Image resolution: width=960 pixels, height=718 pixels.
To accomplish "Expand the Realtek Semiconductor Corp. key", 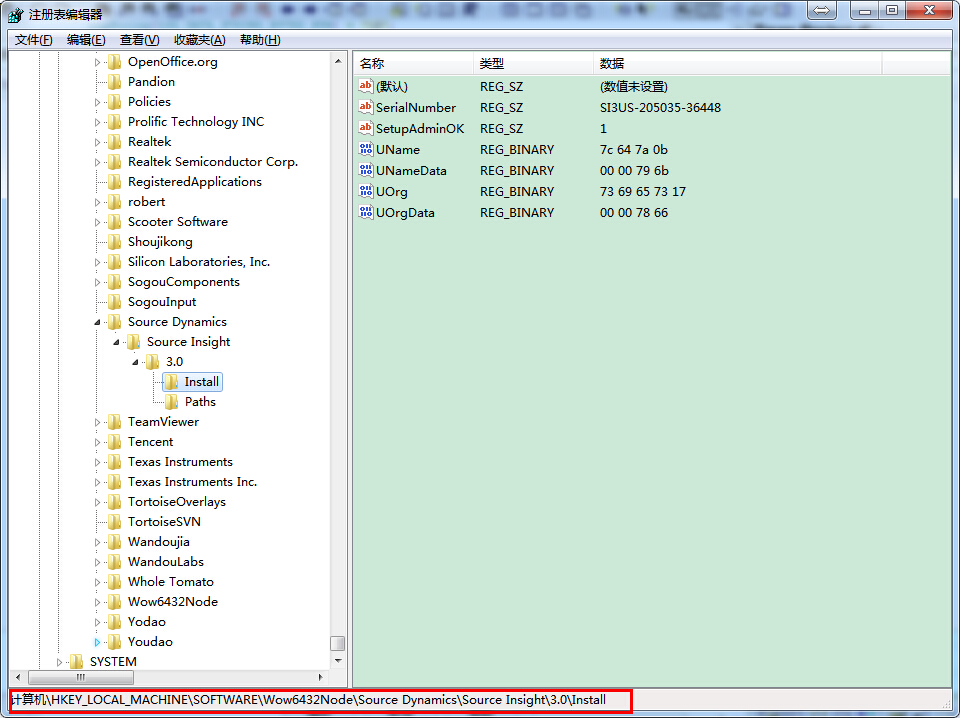I will point(97,162).
